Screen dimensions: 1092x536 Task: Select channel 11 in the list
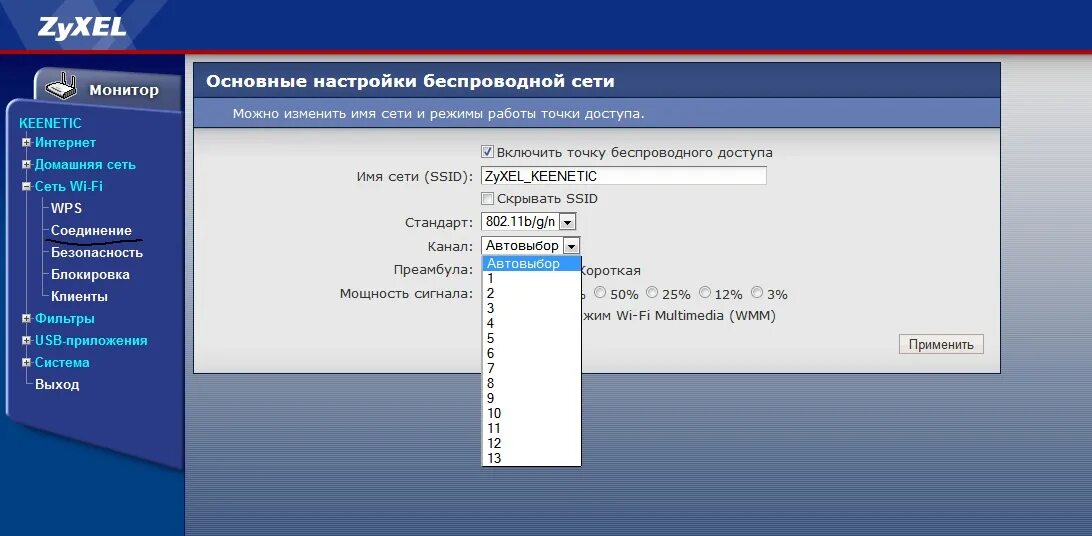[x=531, y=428]
